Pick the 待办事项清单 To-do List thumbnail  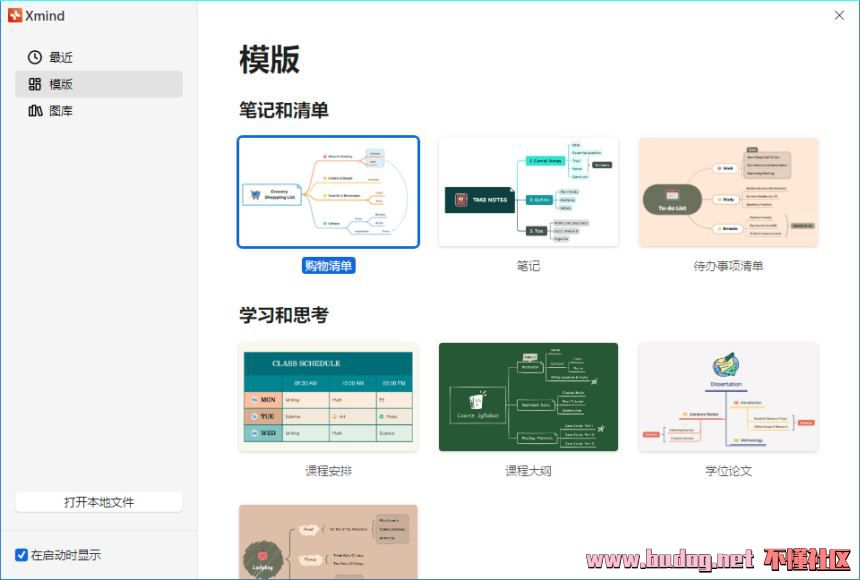[728, 192]
